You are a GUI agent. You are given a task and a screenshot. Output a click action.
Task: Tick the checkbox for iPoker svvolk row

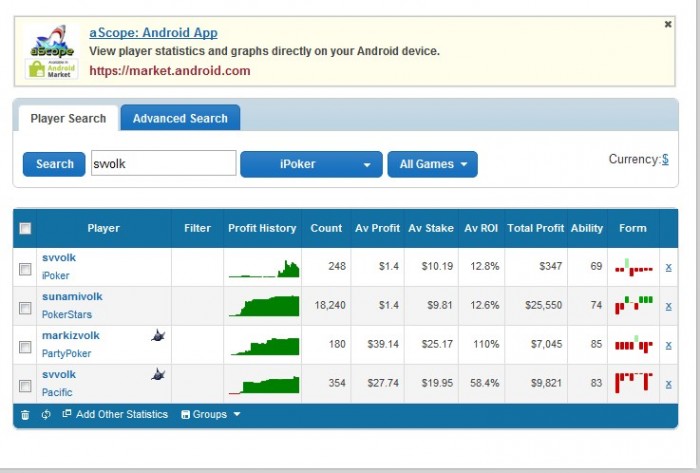click(25, 268)
